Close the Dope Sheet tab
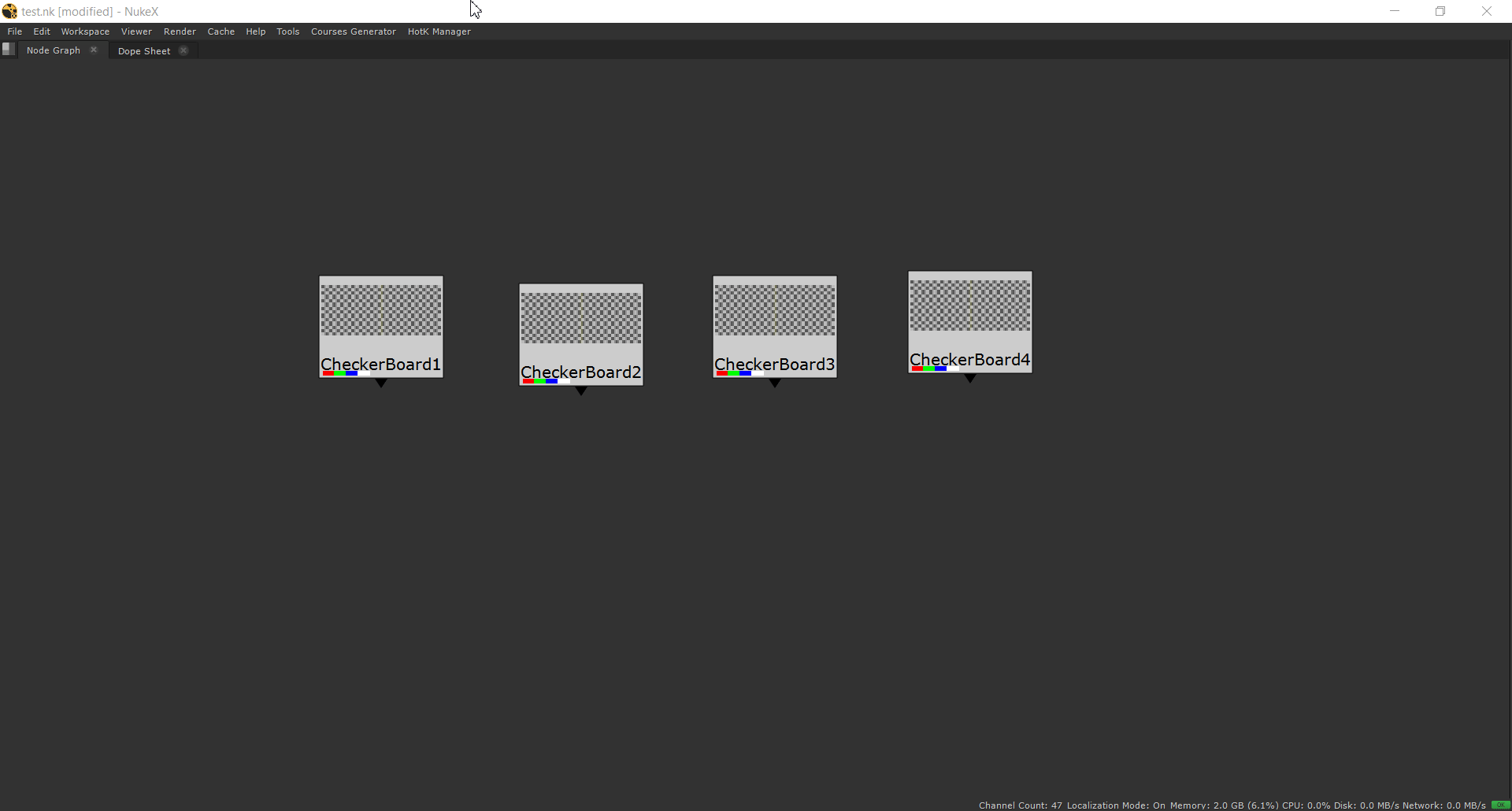Viewport: 1512px width, 811px height. pos(183,50)
